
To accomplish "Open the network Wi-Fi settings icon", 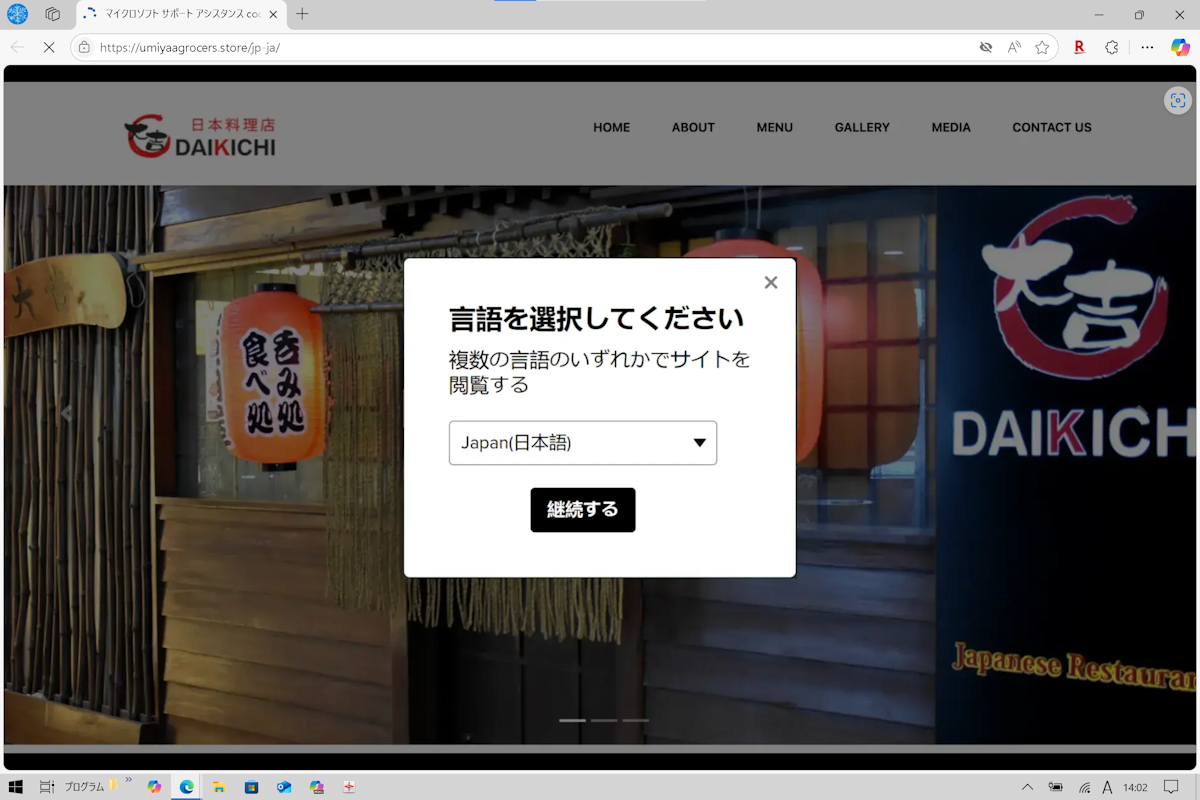I will 1084,787.
